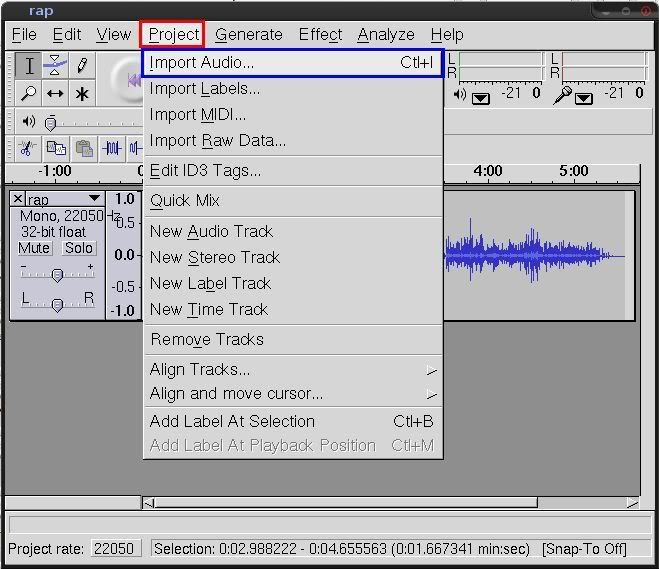The height and width of the screenshot is (569, 659).
Task: Select the Multi-tool asterisk icon
Action: 82,93
